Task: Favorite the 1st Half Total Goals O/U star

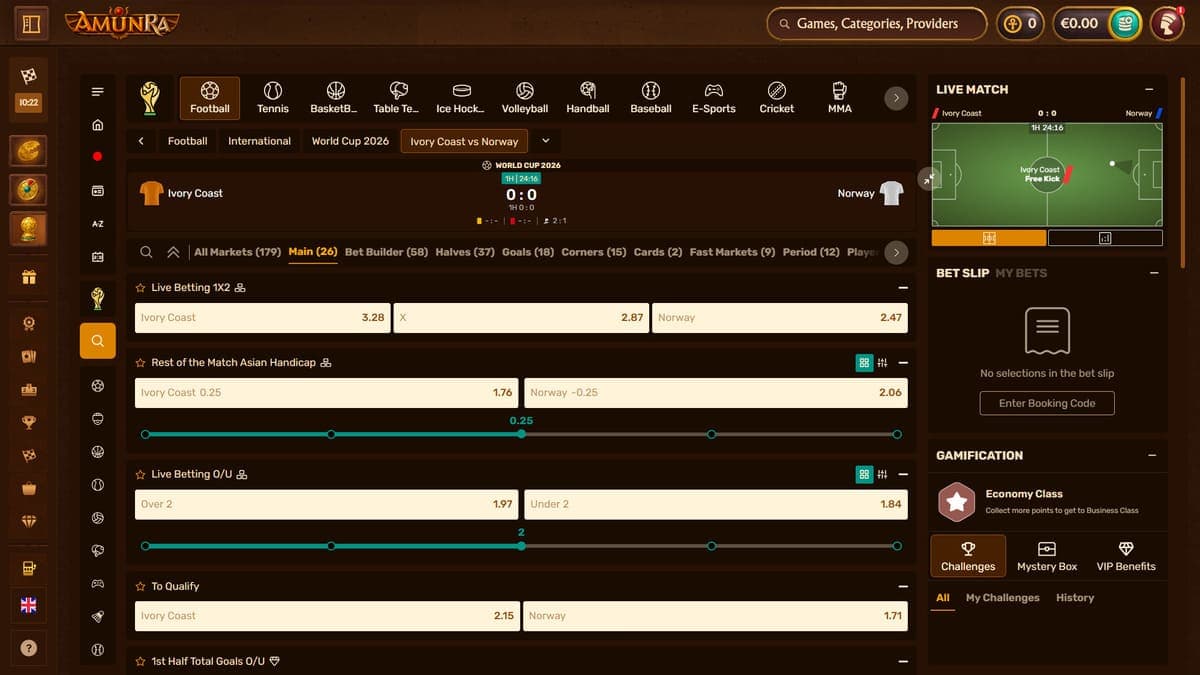Action: [141, 661]
